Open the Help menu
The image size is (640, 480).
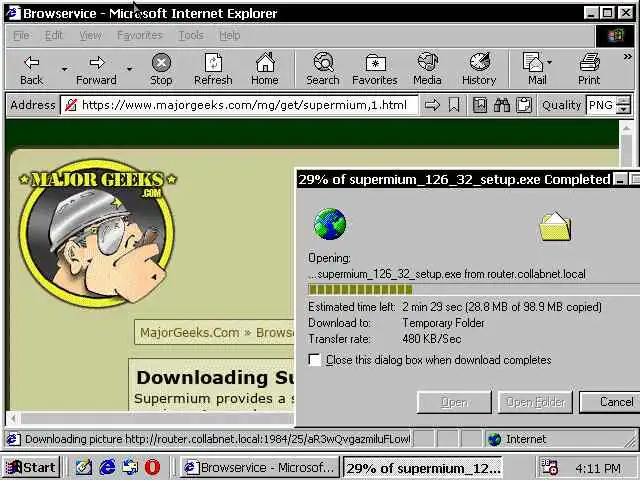(230, 36)
